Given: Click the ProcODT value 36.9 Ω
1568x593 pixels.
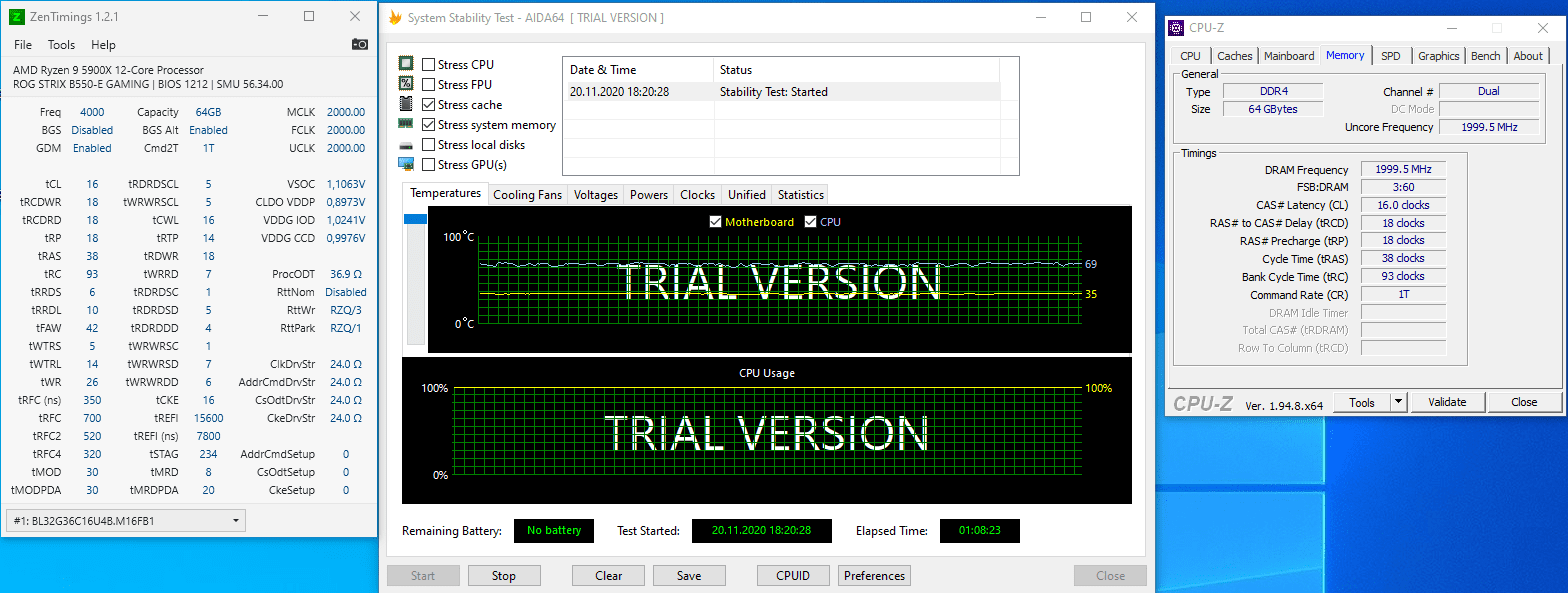Looking at the screenshot, I should [x=346, y=274].
